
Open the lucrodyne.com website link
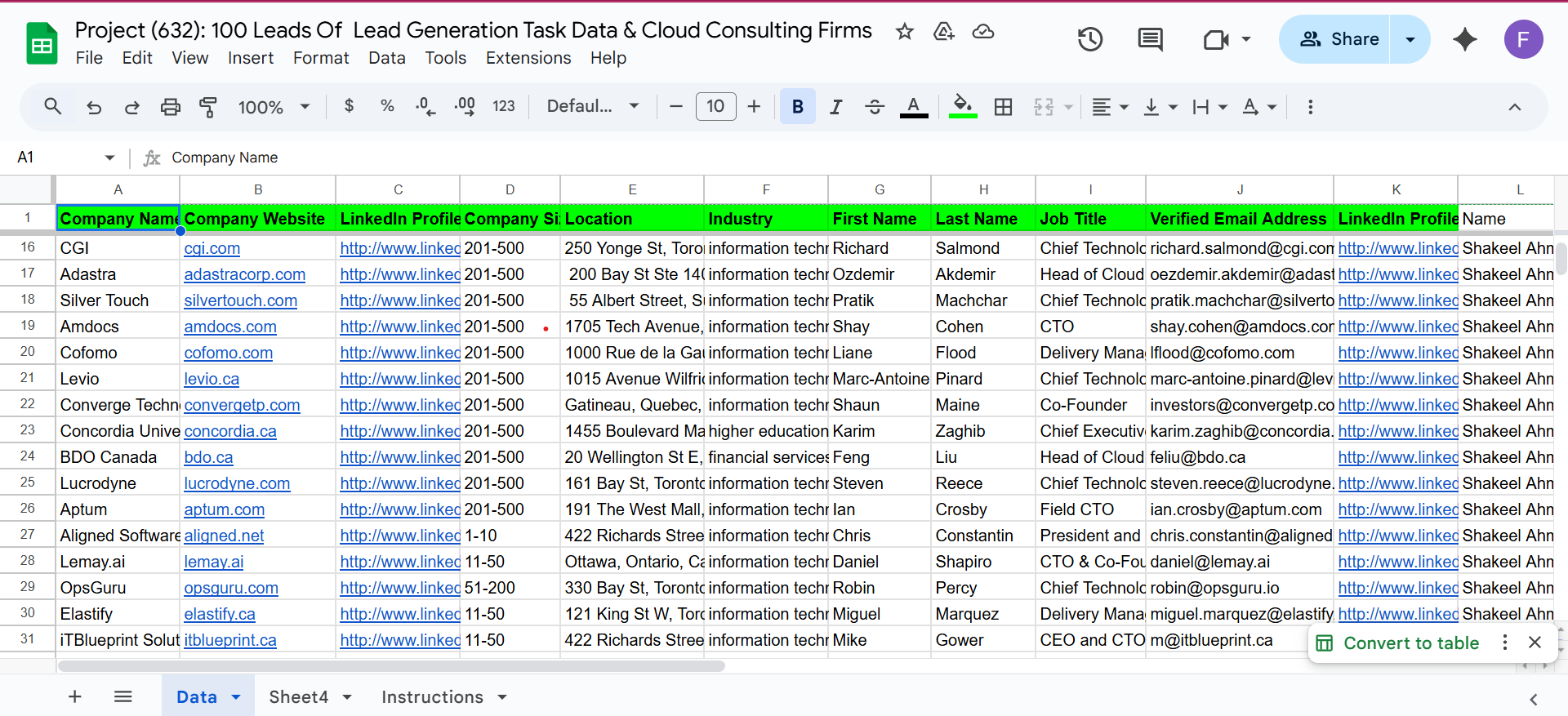(237, 483)
